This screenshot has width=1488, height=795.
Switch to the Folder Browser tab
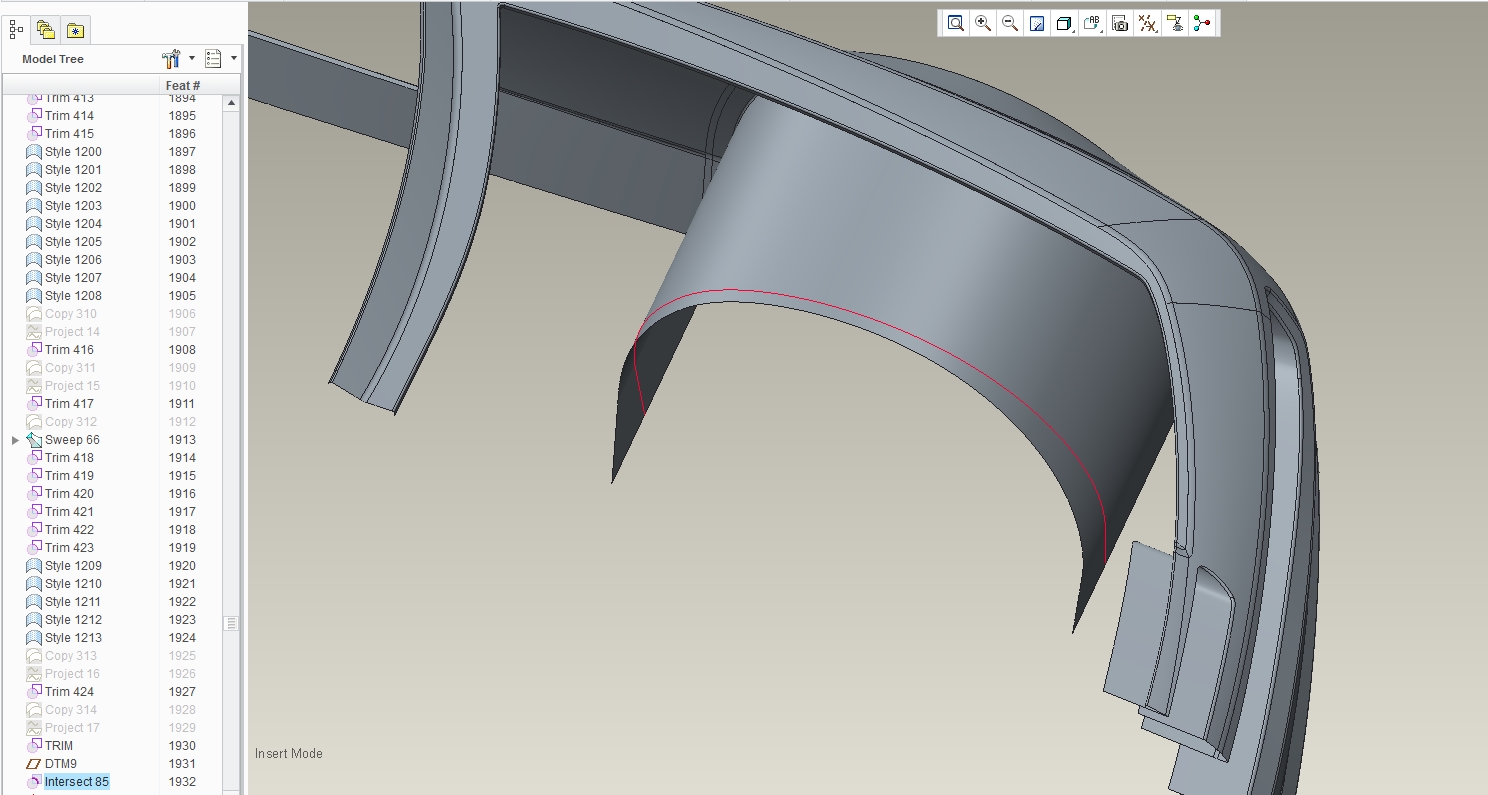45,30
